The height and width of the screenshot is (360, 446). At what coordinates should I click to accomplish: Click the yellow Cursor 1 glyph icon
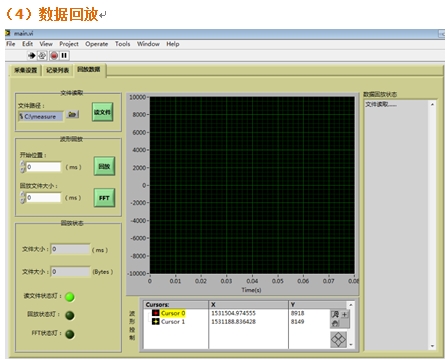pos(156,322)
